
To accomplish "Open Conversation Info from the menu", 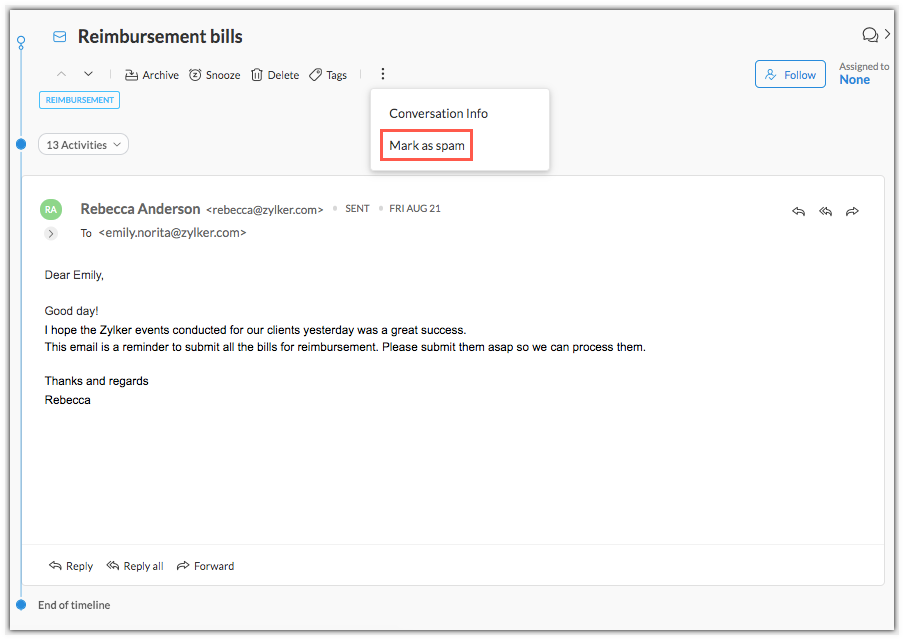I will tap(438, 113).
